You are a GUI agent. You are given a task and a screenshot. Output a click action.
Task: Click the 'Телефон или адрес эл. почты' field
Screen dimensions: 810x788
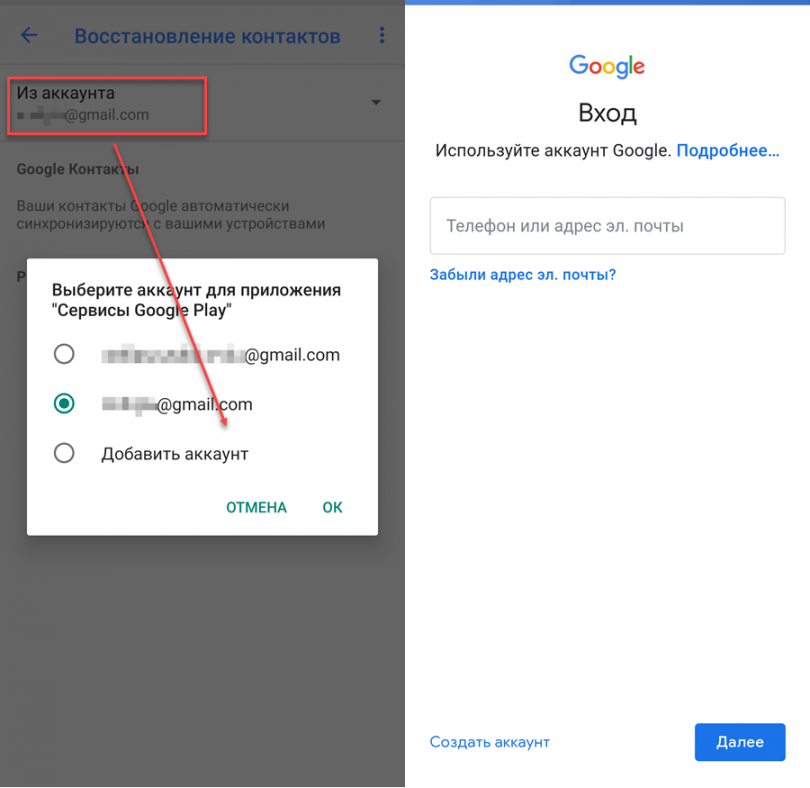coord(608,226)
